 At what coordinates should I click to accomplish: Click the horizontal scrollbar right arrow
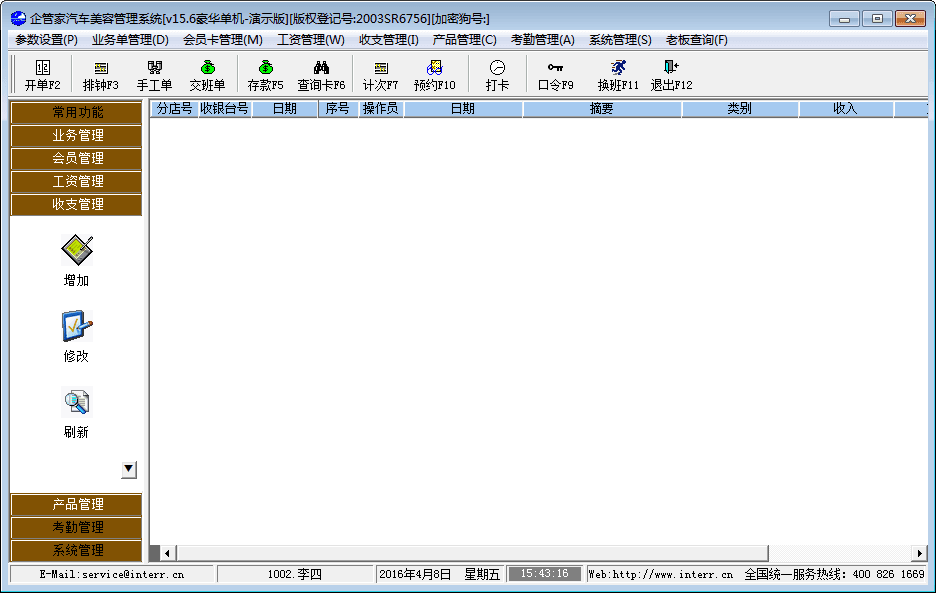[x=919, y=553]
